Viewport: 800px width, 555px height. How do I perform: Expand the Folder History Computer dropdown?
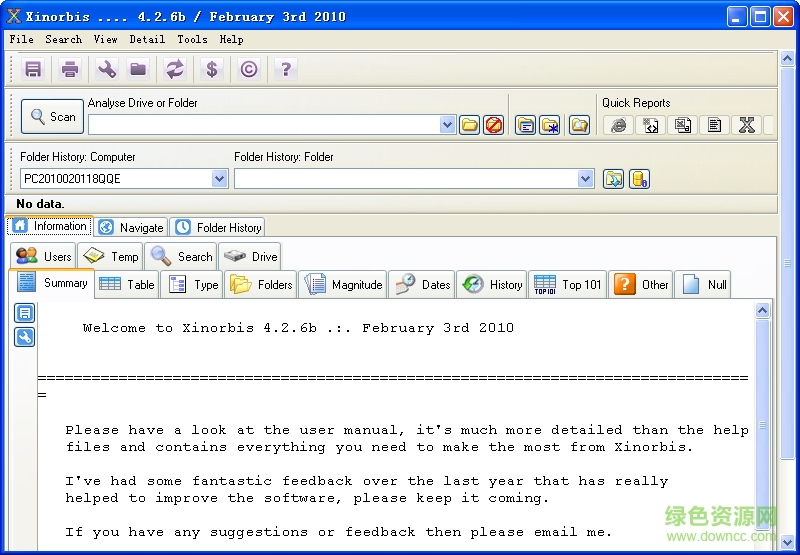click(x=219, y=179)
